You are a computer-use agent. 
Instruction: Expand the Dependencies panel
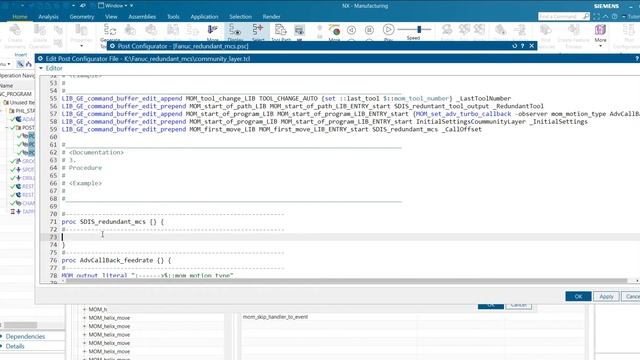[25, 336]
